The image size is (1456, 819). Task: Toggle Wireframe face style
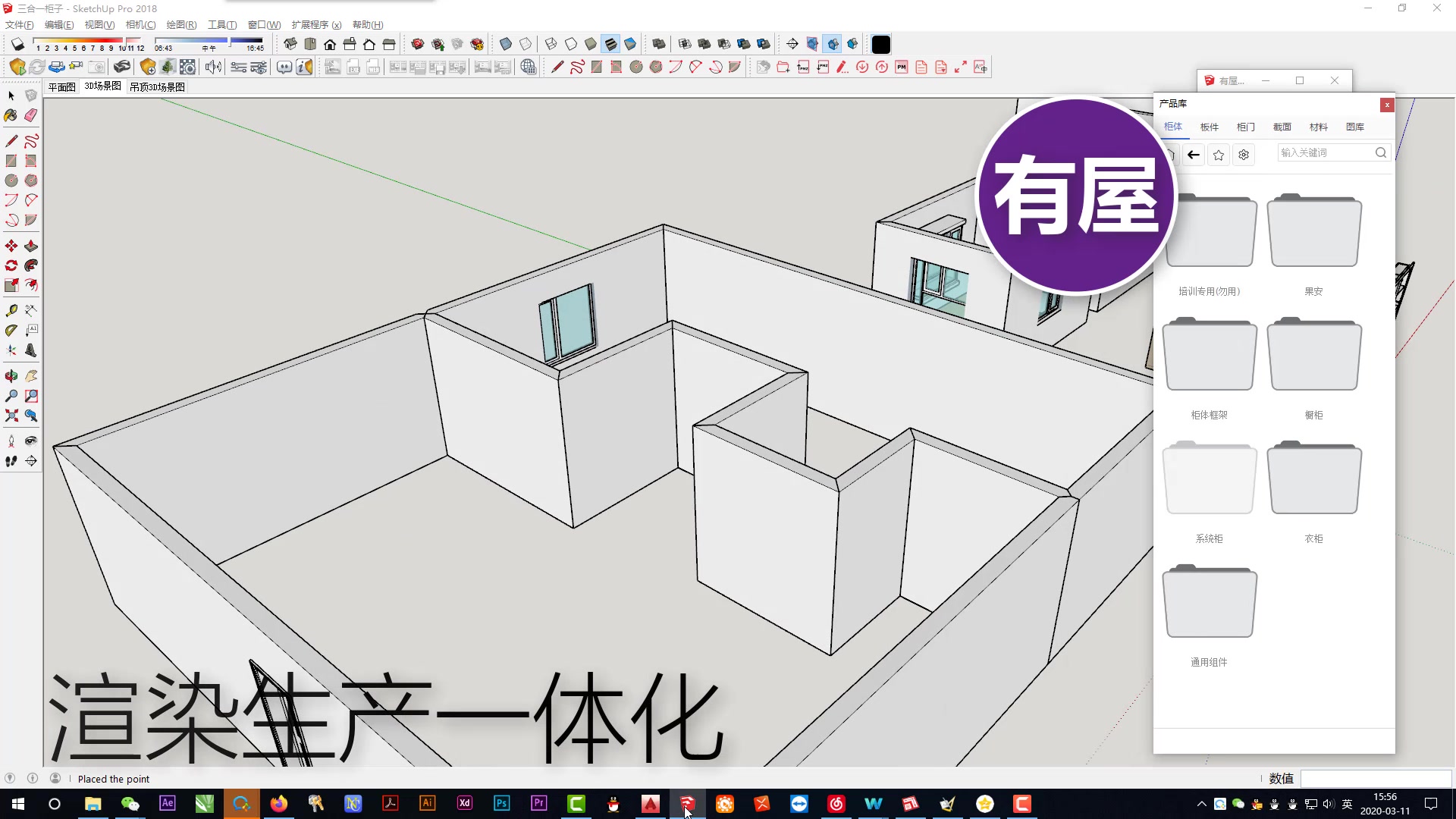point(551,44)
